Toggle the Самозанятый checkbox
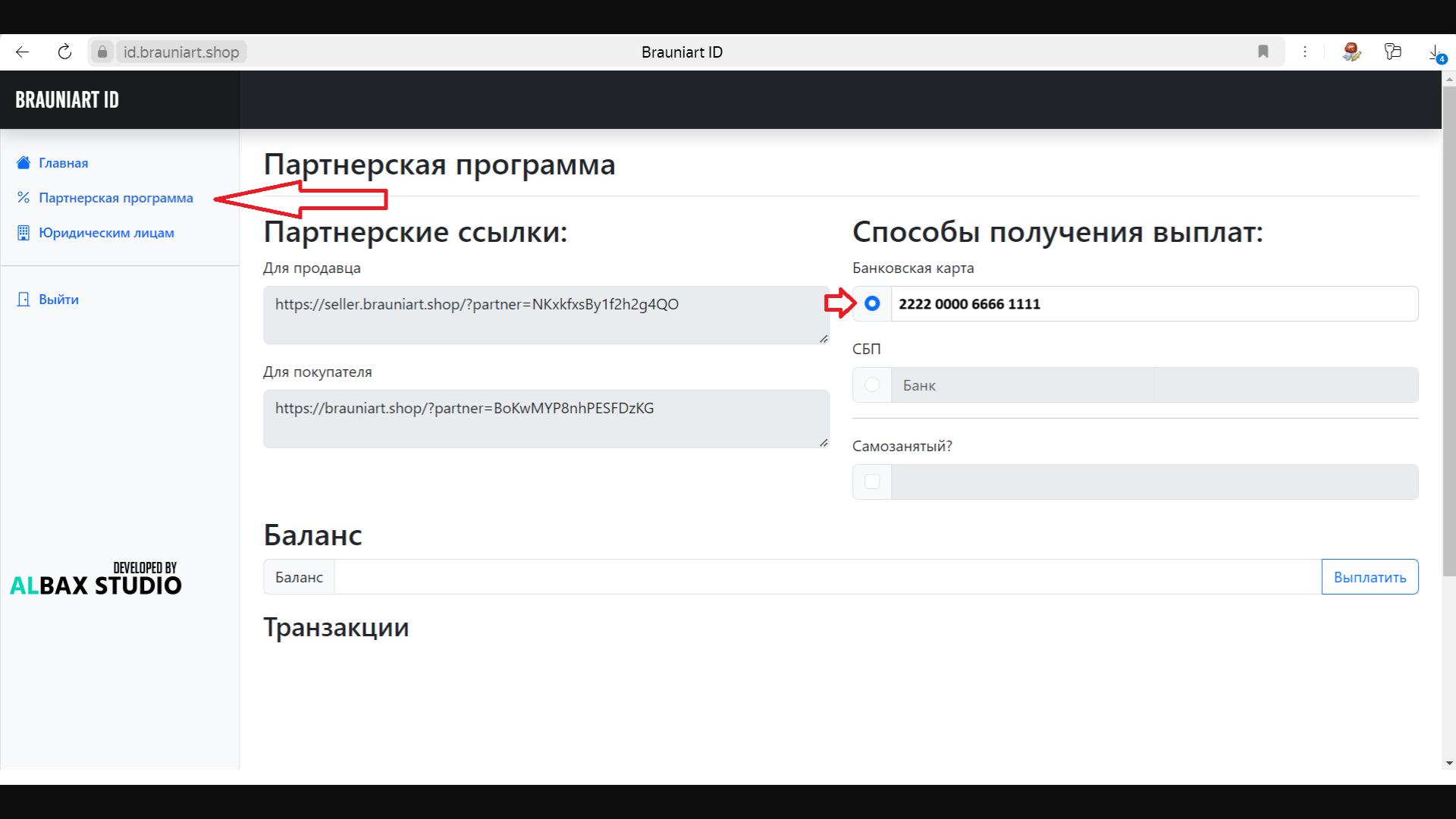The width and height of the screenshot is (1456, 819). (872, 482)
